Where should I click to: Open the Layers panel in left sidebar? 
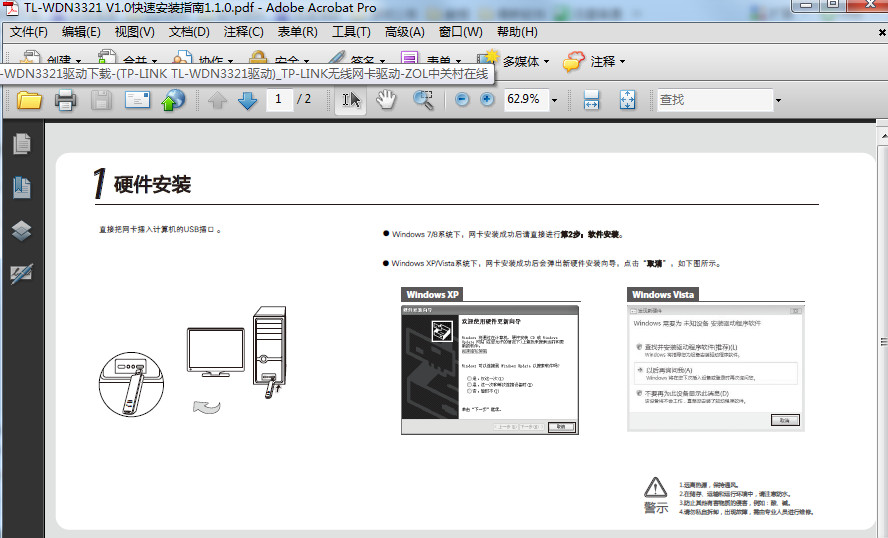pyautogui.click(x=22, y=230)
